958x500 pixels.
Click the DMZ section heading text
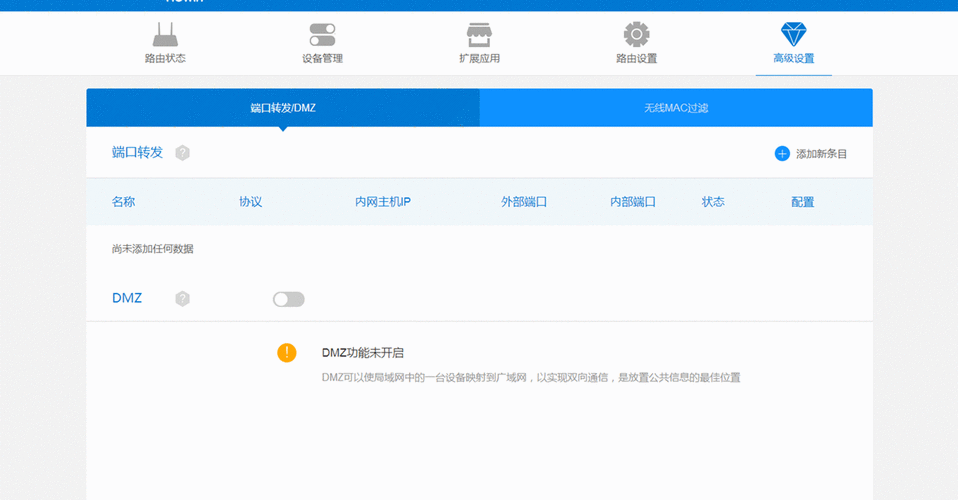pyautogui.click(x=127, y=299)
